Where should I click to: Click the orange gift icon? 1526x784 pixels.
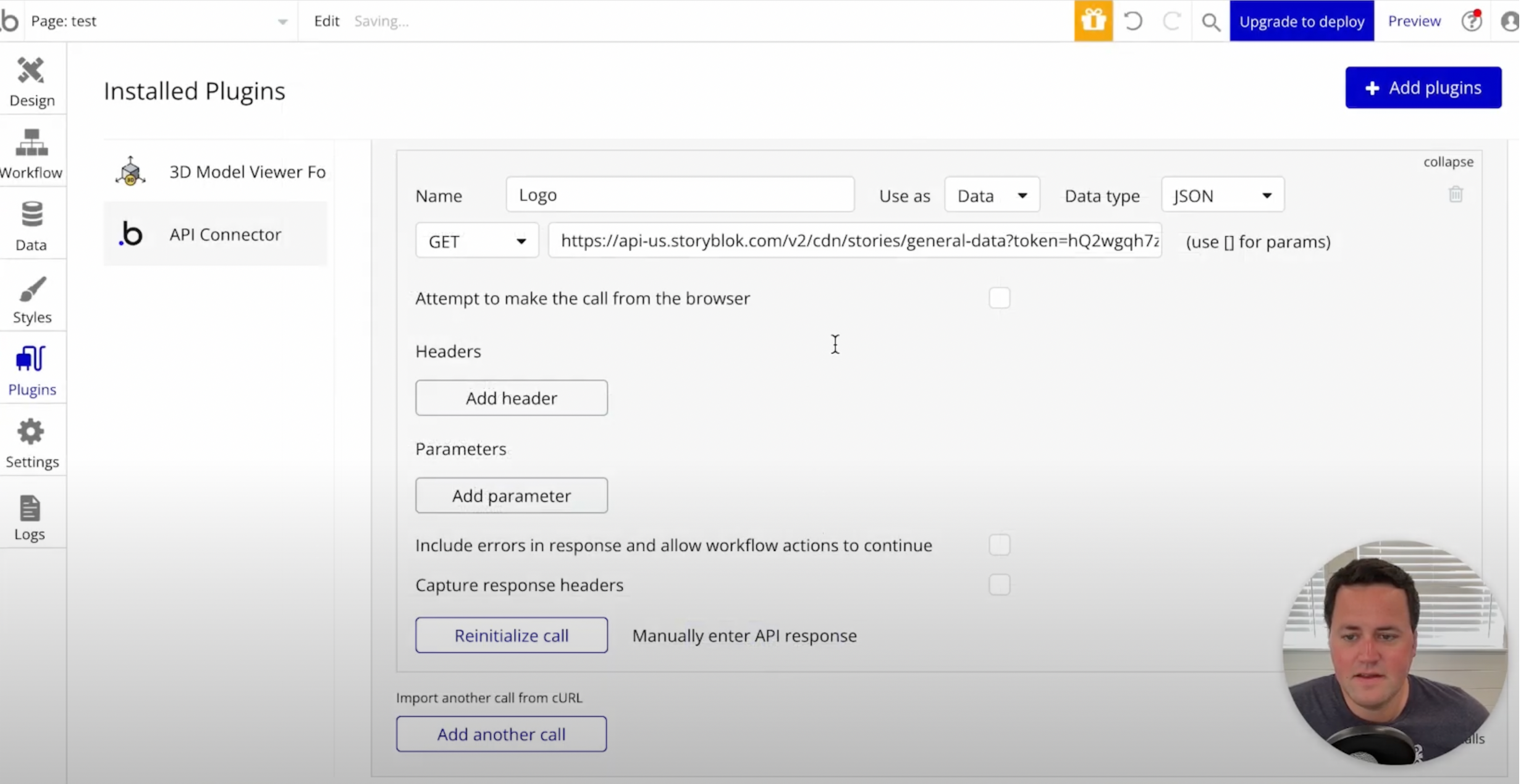[1093, 21]
